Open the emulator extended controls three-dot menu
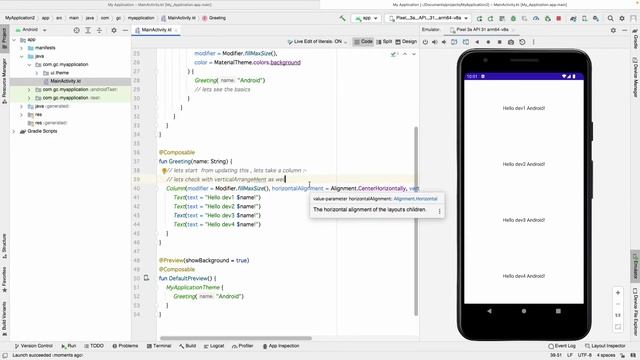The image size is (640, 360). coord(533,42)
